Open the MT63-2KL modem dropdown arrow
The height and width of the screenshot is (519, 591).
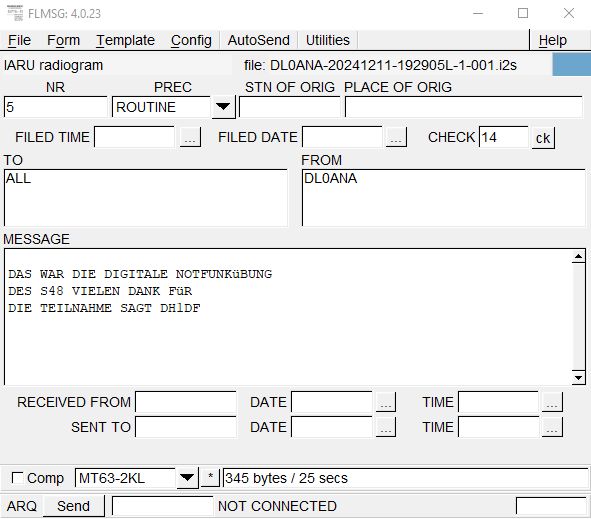click(x=187, y=478)
